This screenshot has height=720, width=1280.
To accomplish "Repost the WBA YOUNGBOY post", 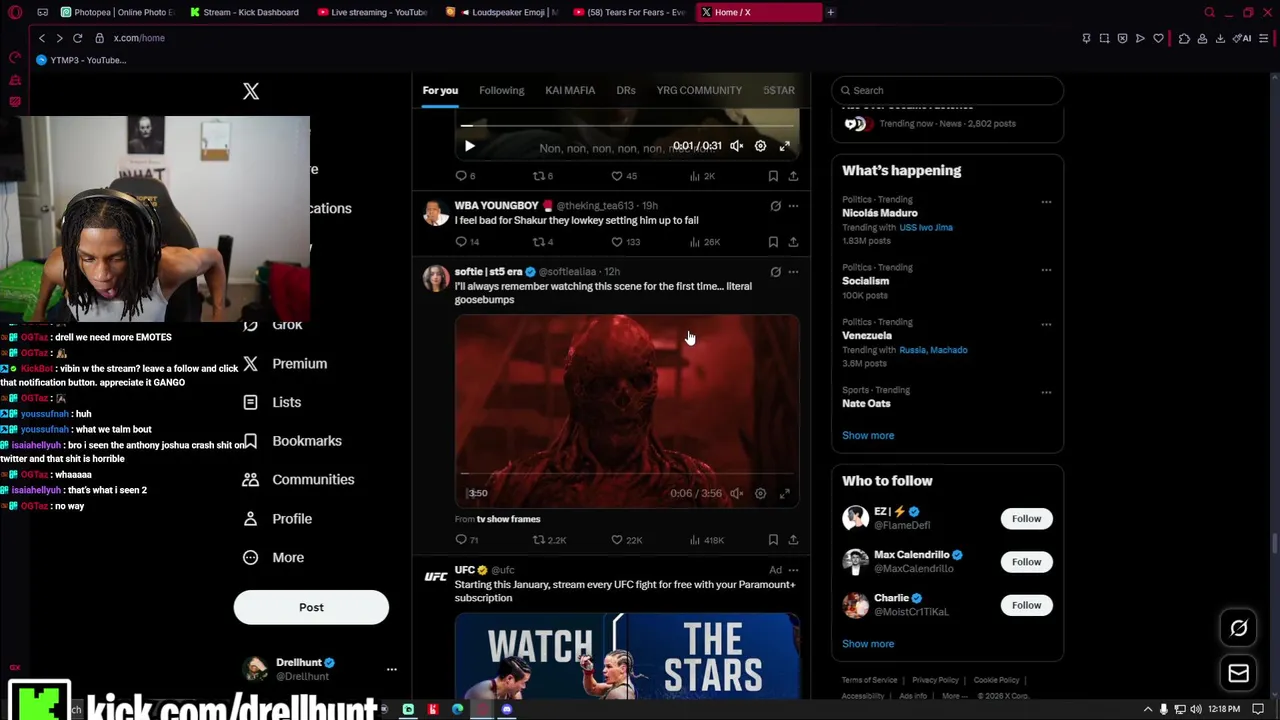I will click(x=538, y=242).
